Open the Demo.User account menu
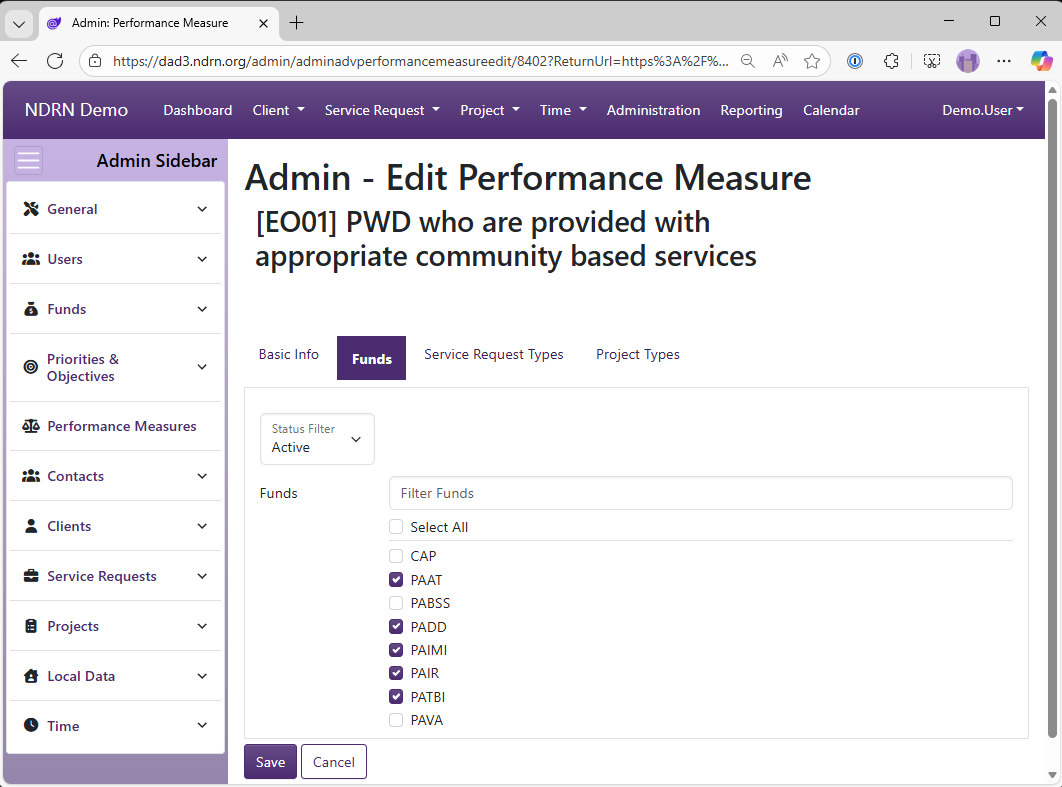This screenshot has width=1062, height=787. click(x=983, y=110)
